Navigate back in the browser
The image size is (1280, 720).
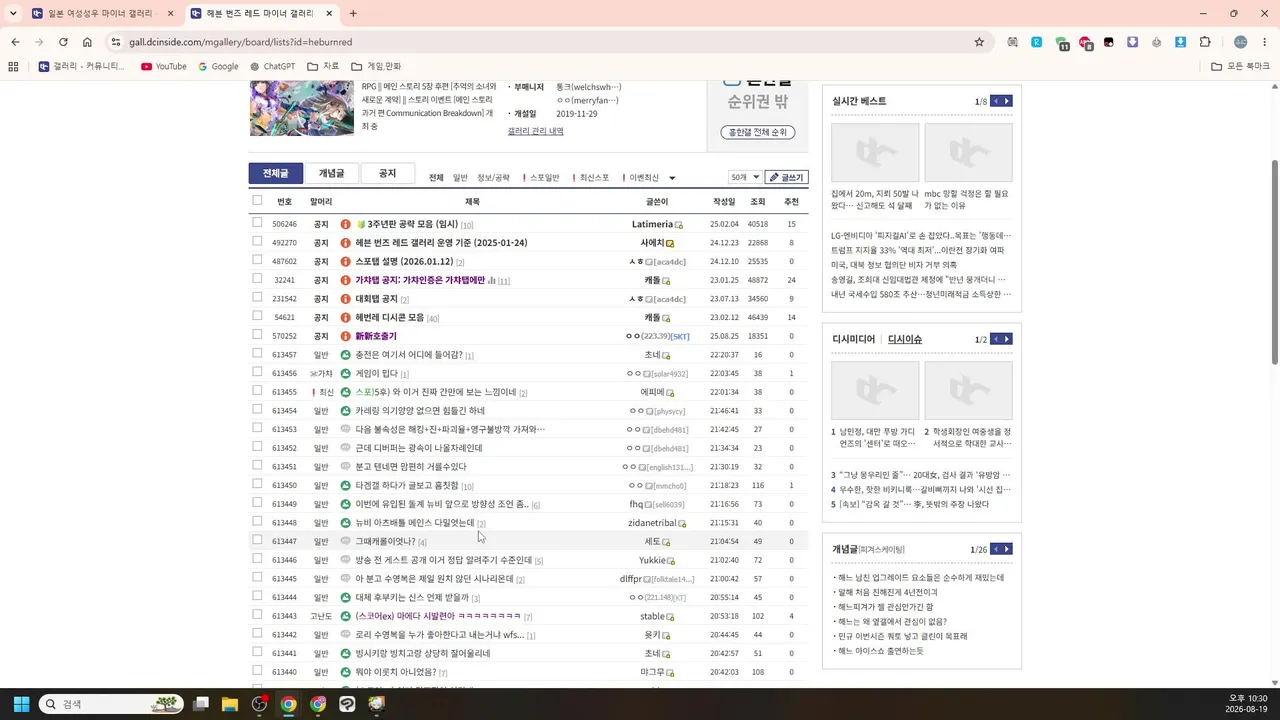coord(15,42)
